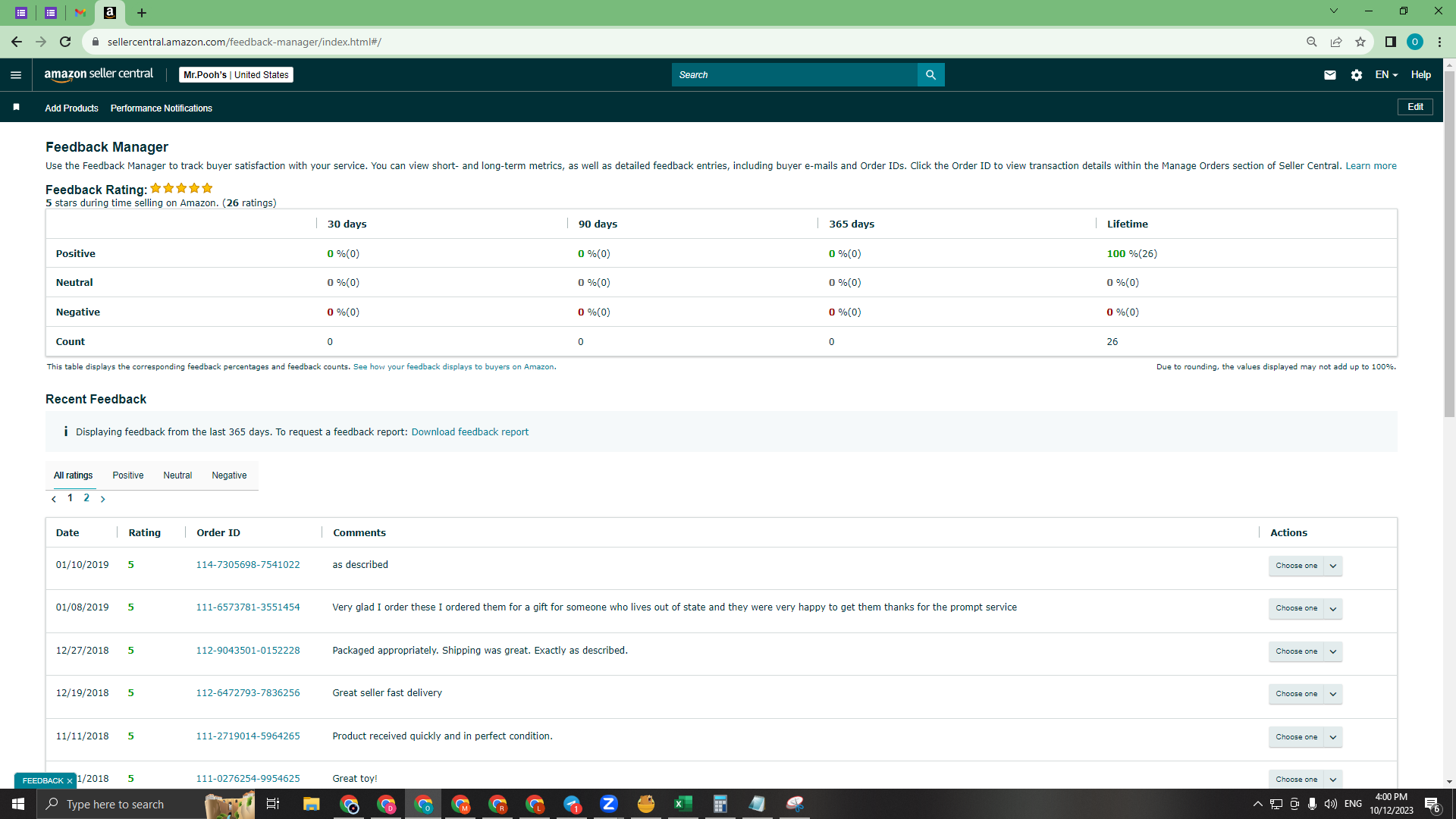
Task: Go back with the browser back arrow
Action: click(x=17, y=42)
